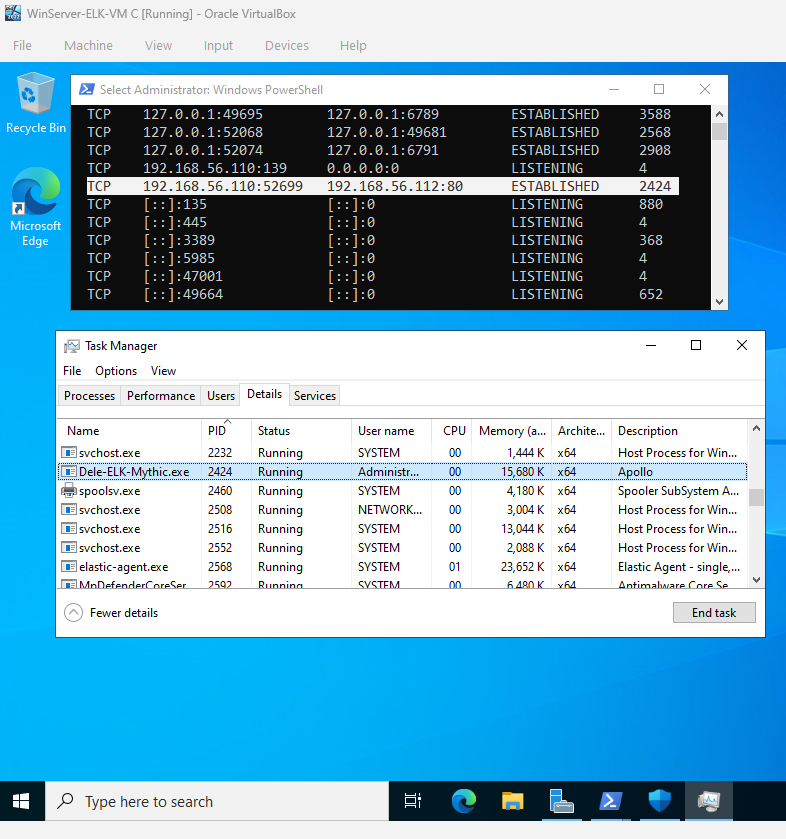Open Task Manager's File menu
Screen dimensions: 786x839
pyautogui.click(x=72, y=371)
